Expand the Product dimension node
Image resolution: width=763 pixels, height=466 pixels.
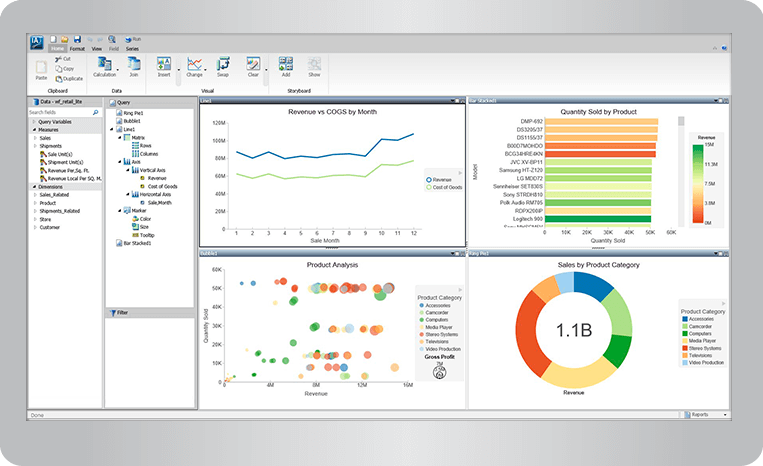(35, 203)
